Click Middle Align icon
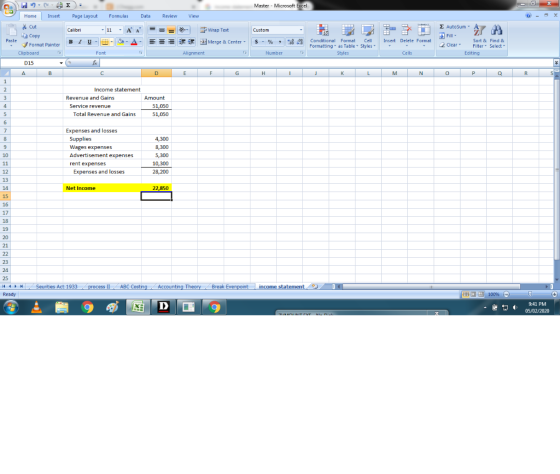This screenshot has height=474, width=560. click(x=162, y=30)
